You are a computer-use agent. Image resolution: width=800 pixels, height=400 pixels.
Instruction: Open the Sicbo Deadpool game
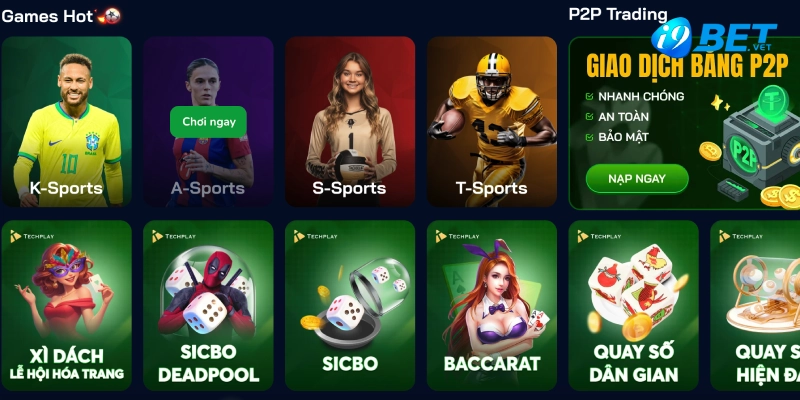click(x=208, y=306)
